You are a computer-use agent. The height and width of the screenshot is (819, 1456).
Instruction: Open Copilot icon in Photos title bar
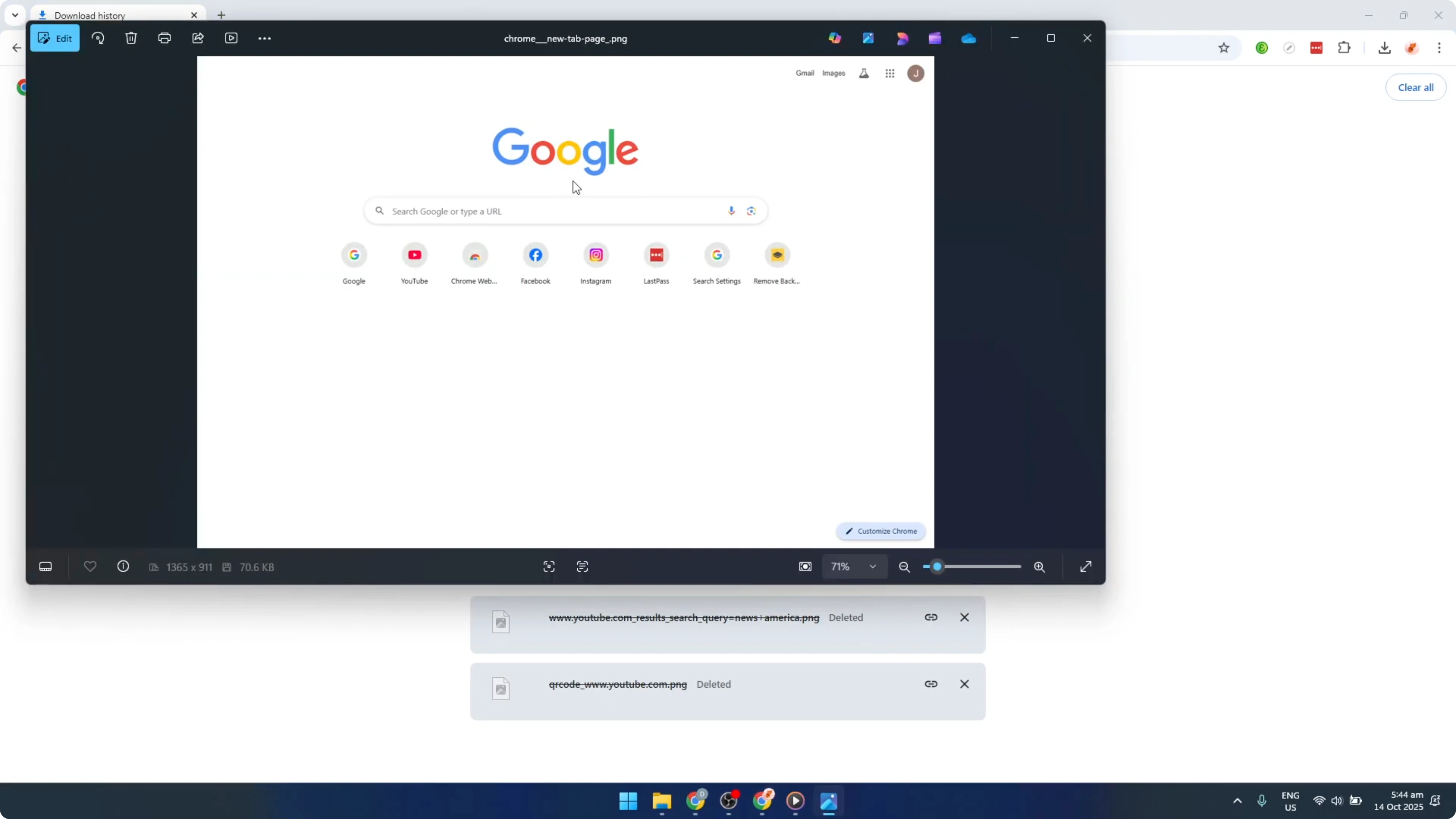pyautogui.click(x=835, y=38)
